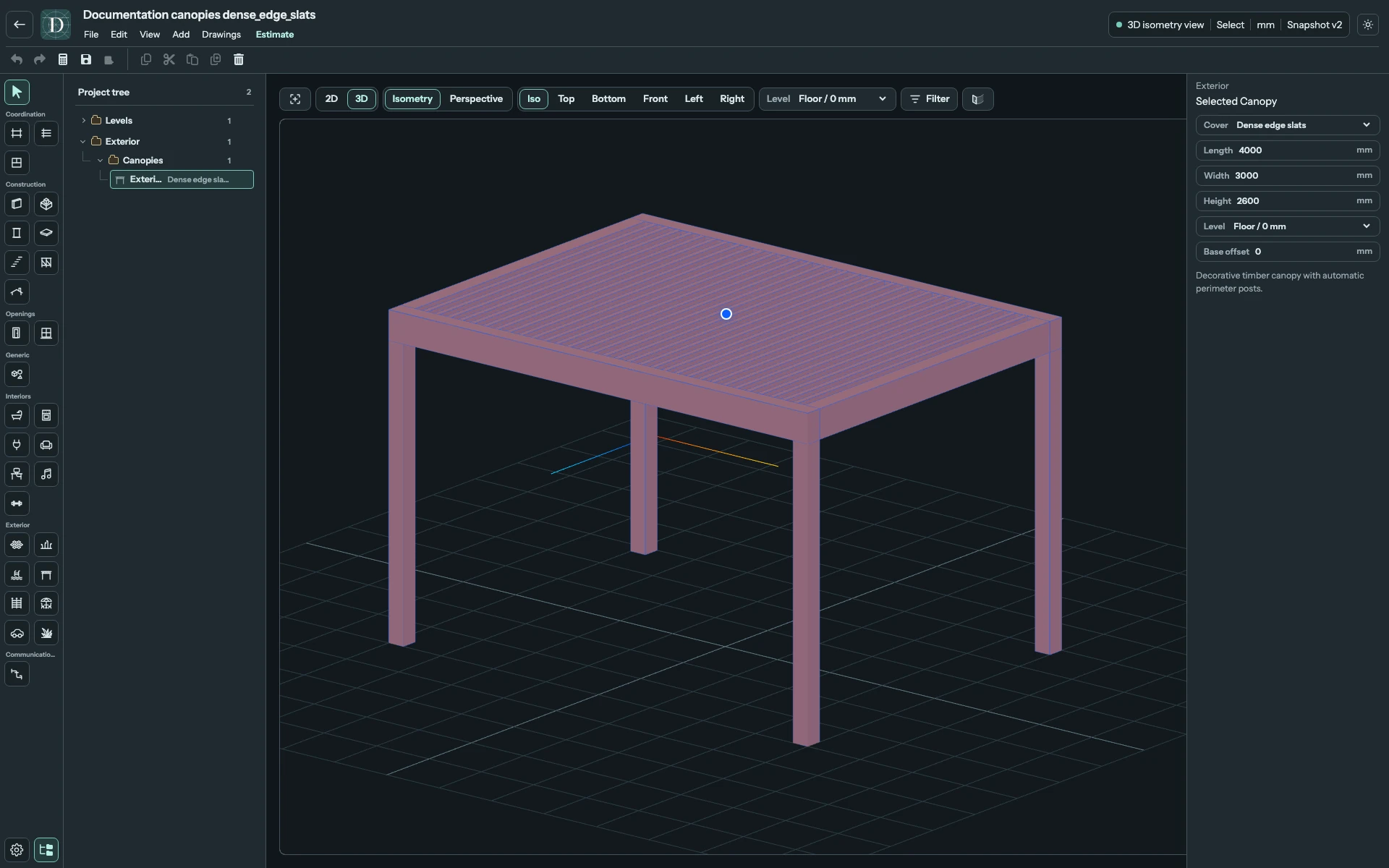Toggle the 3D view mode
Screen dimensions: 1389x868
click(361, 99)
